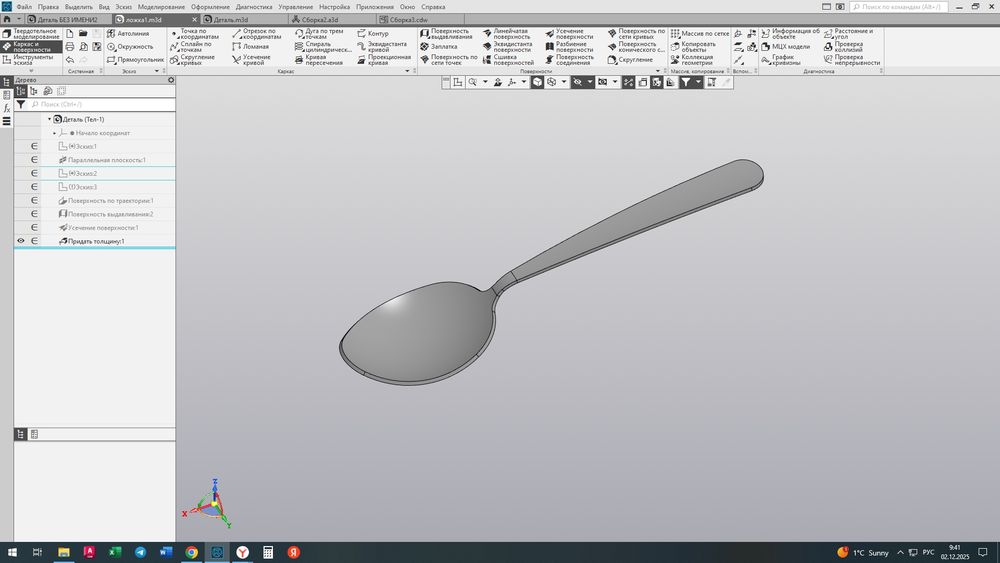Activate Усечение кривой tool
1000x563 pixels.
tap(251, 59)
